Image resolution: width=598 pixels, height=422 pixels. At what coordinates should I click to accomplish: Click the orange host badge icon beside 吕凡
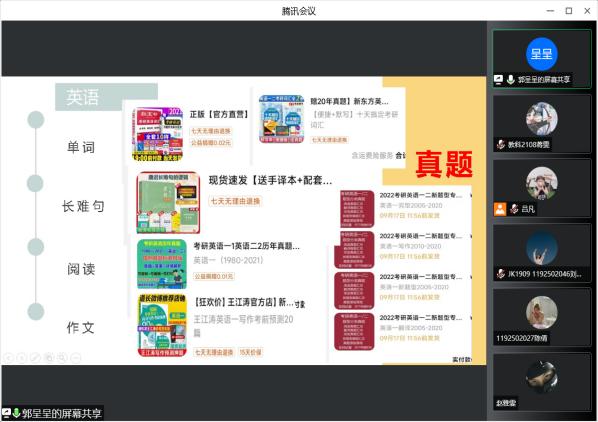(500, 209)
